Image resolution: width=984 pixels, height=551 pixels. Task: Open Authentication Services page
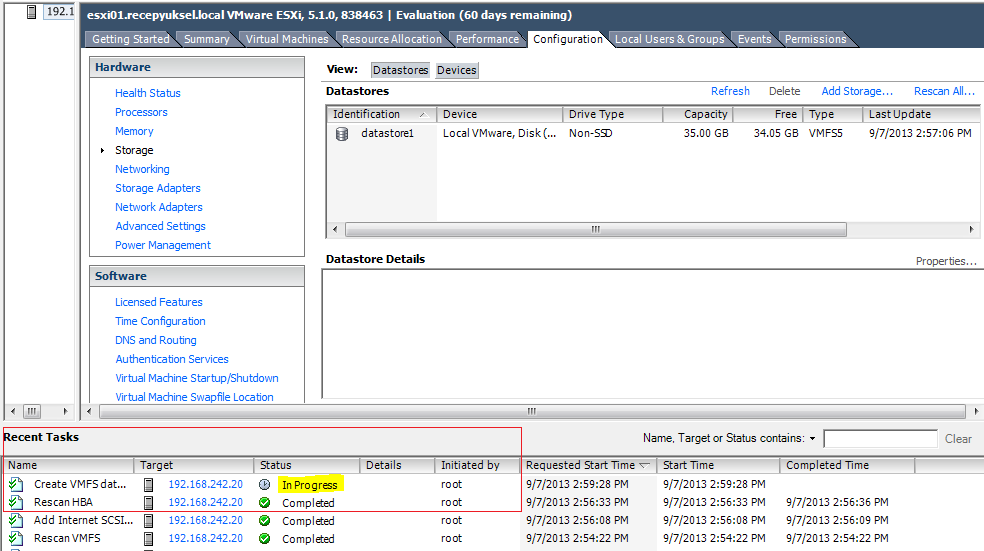(x=172, y=359)
